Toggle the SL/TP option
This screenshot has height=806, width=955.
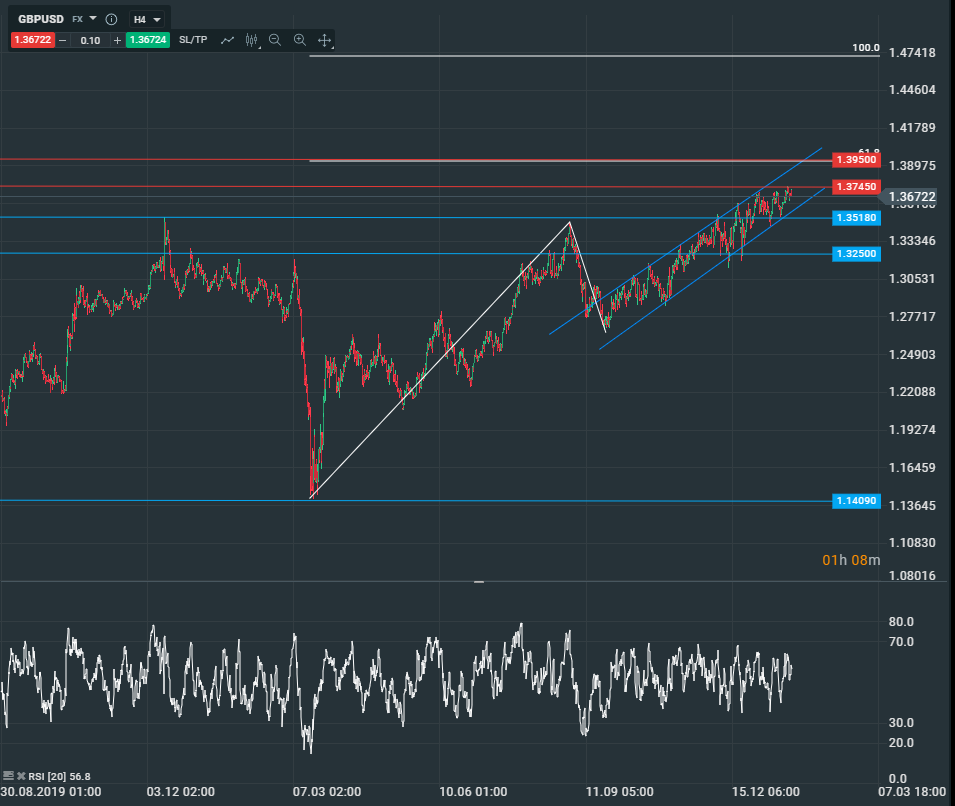(x=193, y=40)
